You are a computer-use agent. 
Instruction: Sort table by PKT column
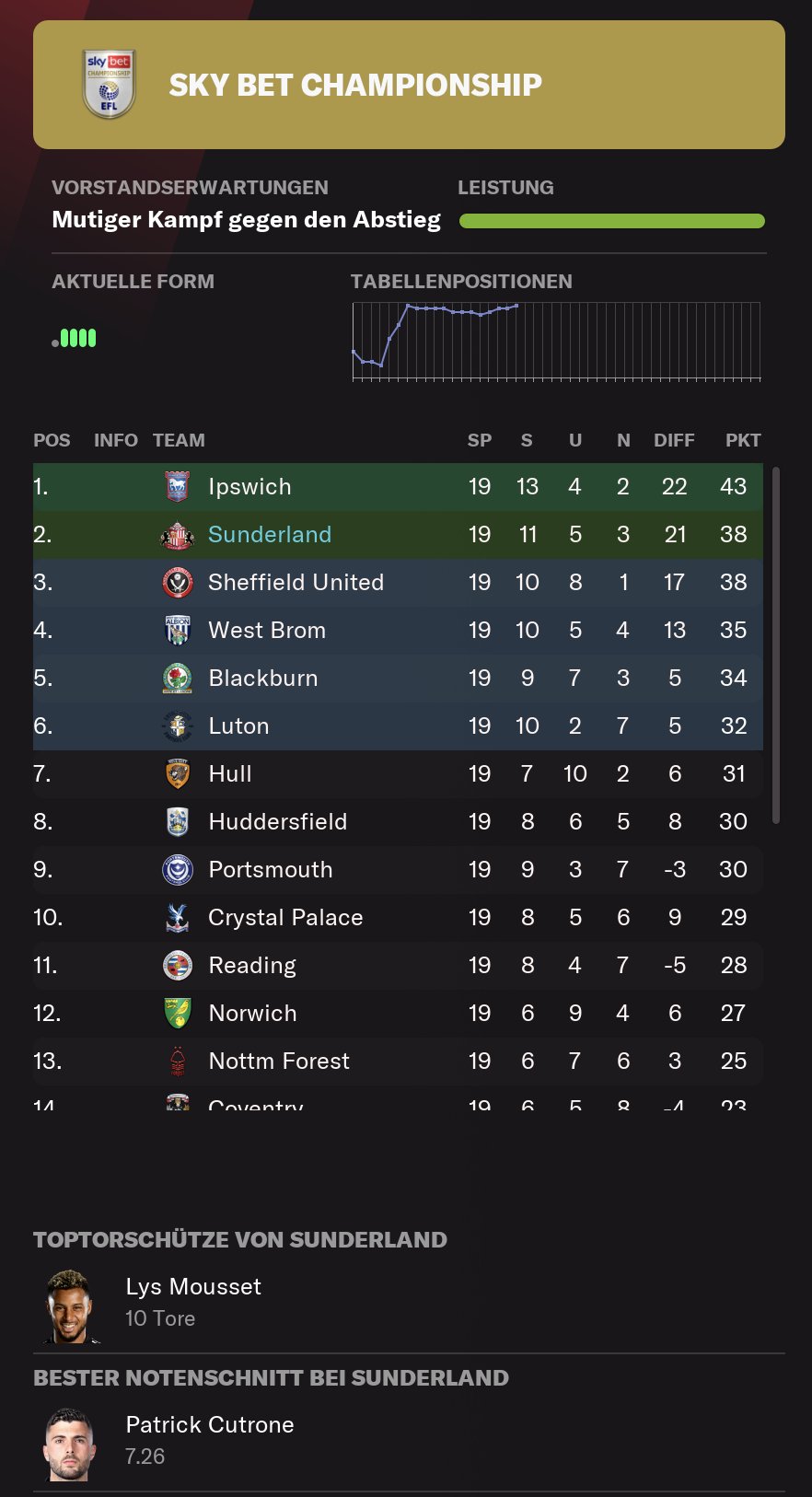coord(742,440)
